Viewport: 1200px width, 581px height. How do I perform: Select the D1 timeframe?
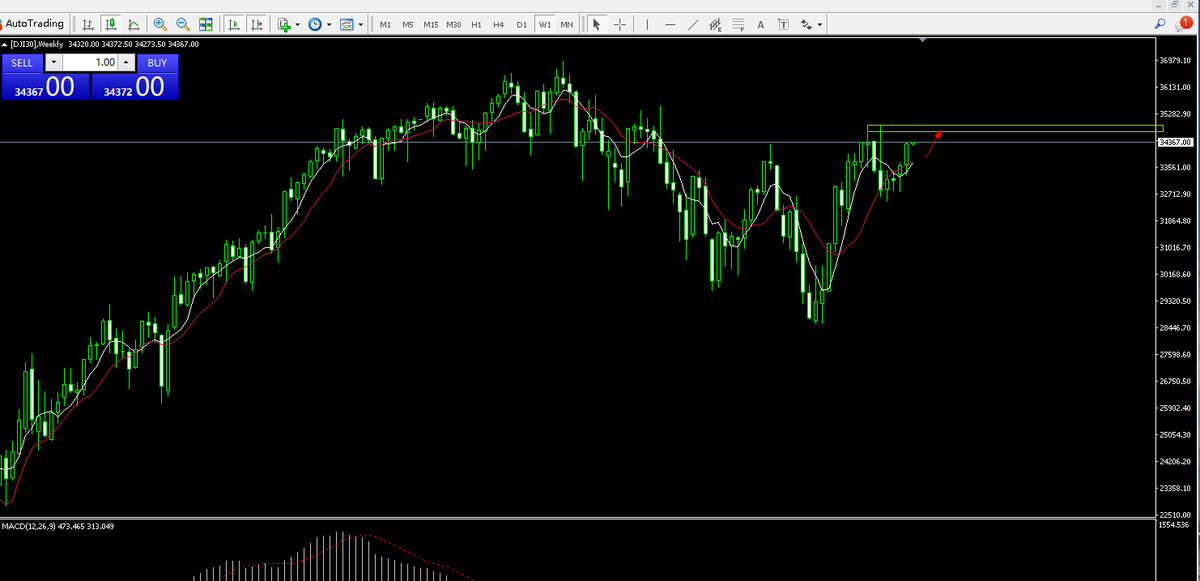coord(522,24)
